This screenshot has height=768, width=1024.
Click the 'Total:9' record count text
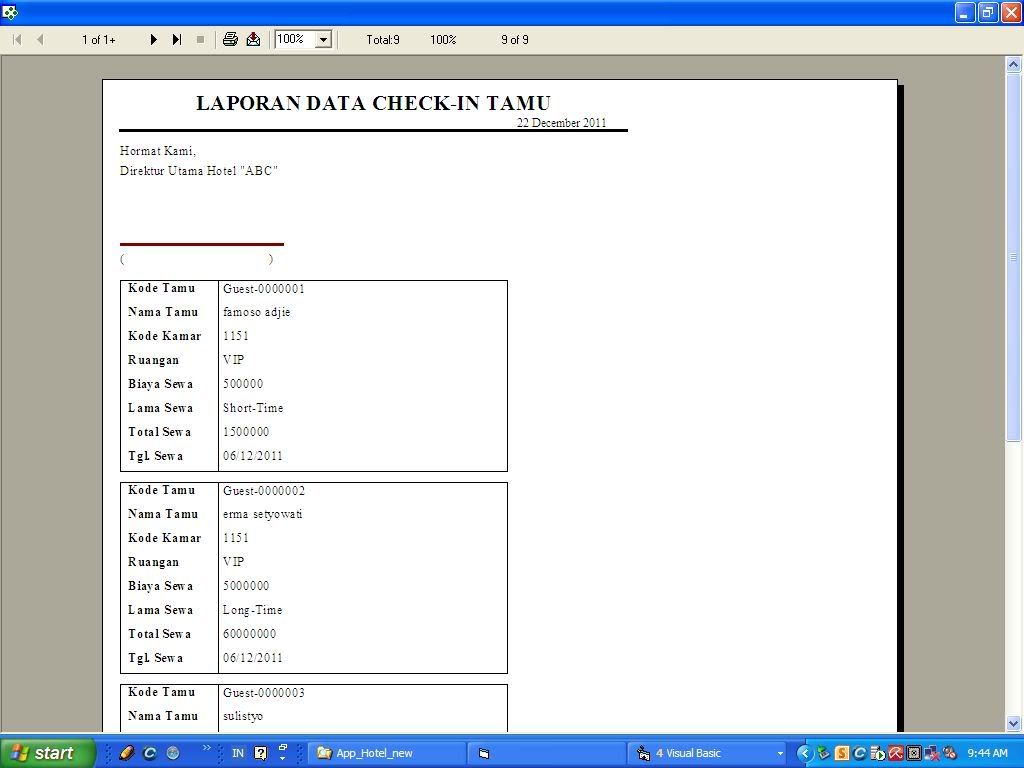[x=383, y=40]
